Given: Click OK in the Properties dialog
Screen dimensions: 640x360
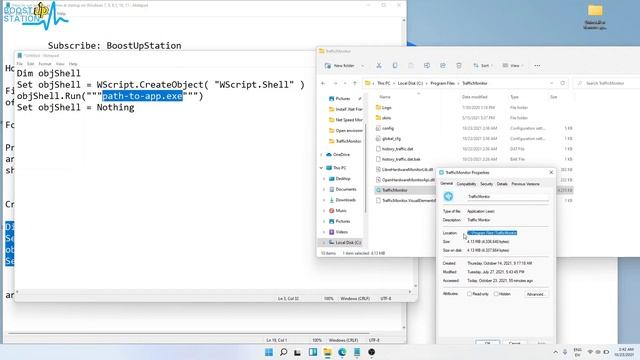Looking at the screenshot, I should pyautogui.click(x=487, y=342).
